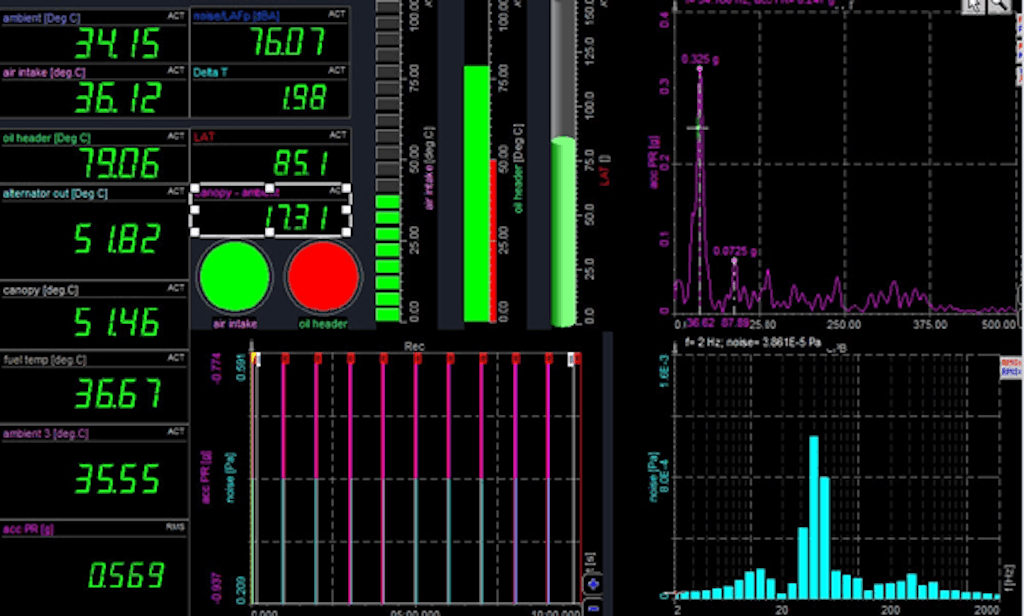
Task: Select the ambient 3 display reading 35.55
Action: click(94, 472)
